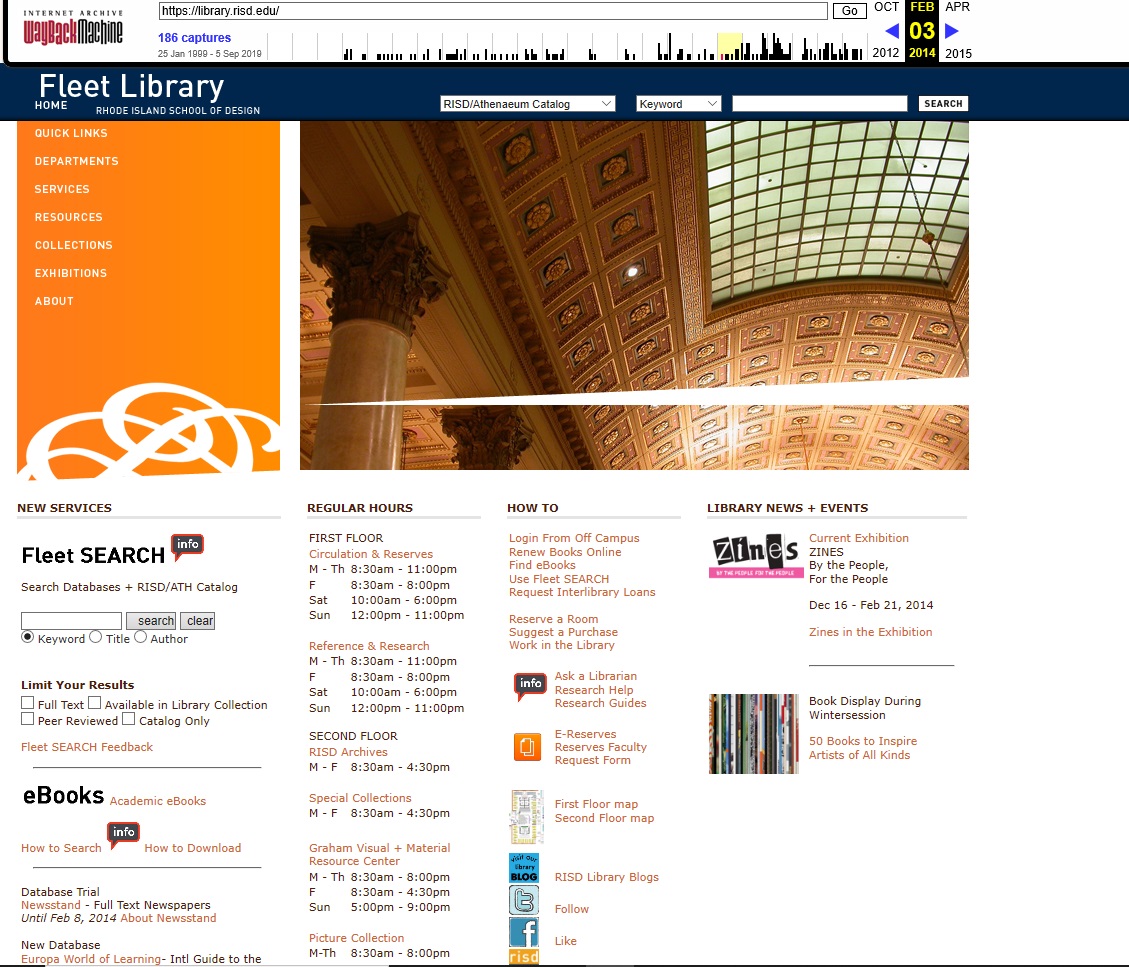1129x967 pixels.
Task: Open Fleet SEARCH Feedback link
Action: [87, 747]
